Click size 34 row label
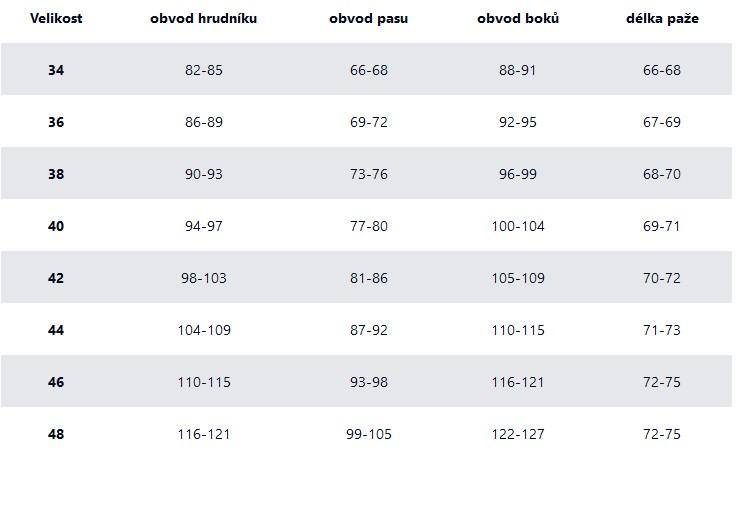 (x=56, y=70)
